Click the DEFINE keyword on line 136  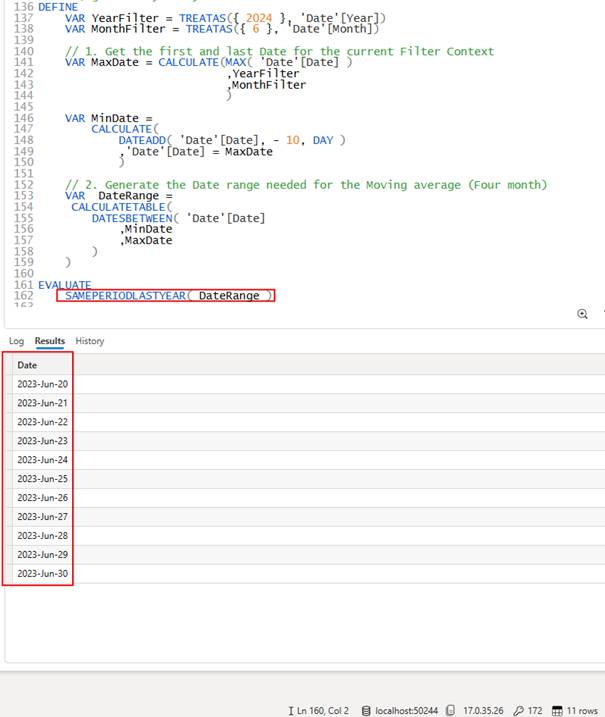(58, 6)
